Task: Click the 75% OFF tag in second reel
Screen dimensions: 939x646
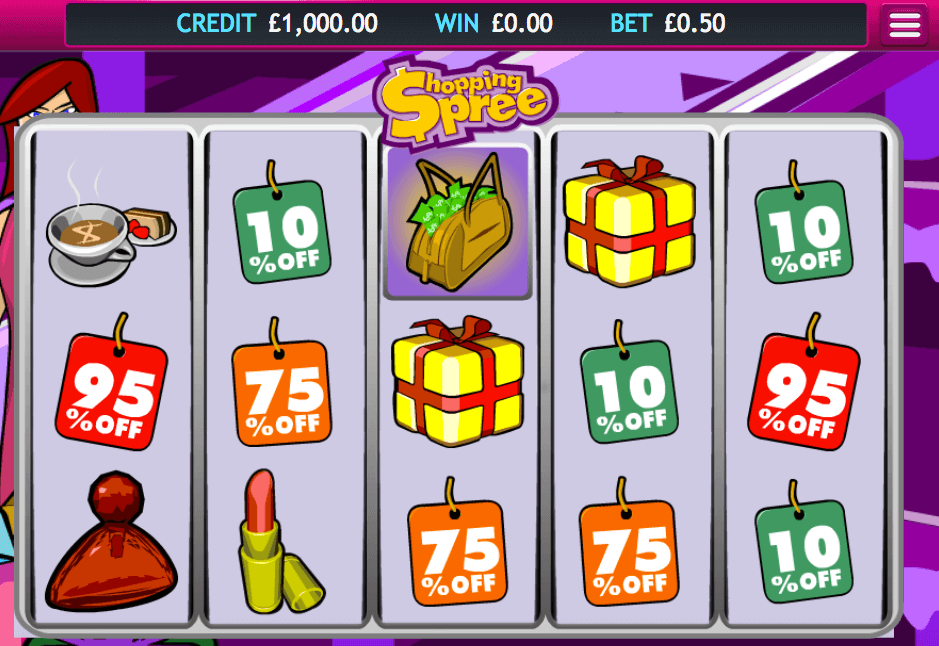Action: pos(281,382)
